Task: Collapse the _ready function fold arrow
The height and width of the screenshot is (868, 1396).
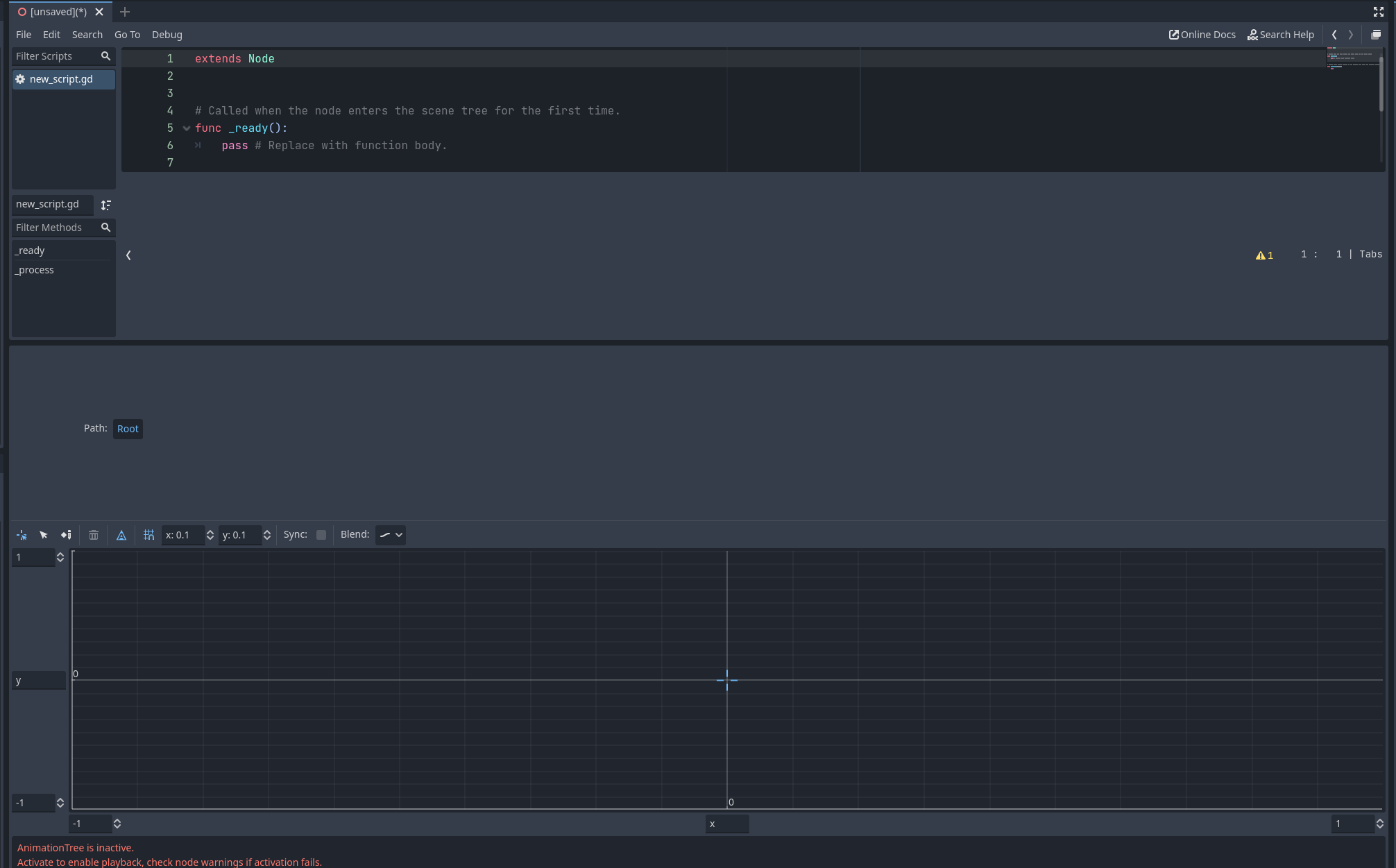Action: (x=186, y=128)
